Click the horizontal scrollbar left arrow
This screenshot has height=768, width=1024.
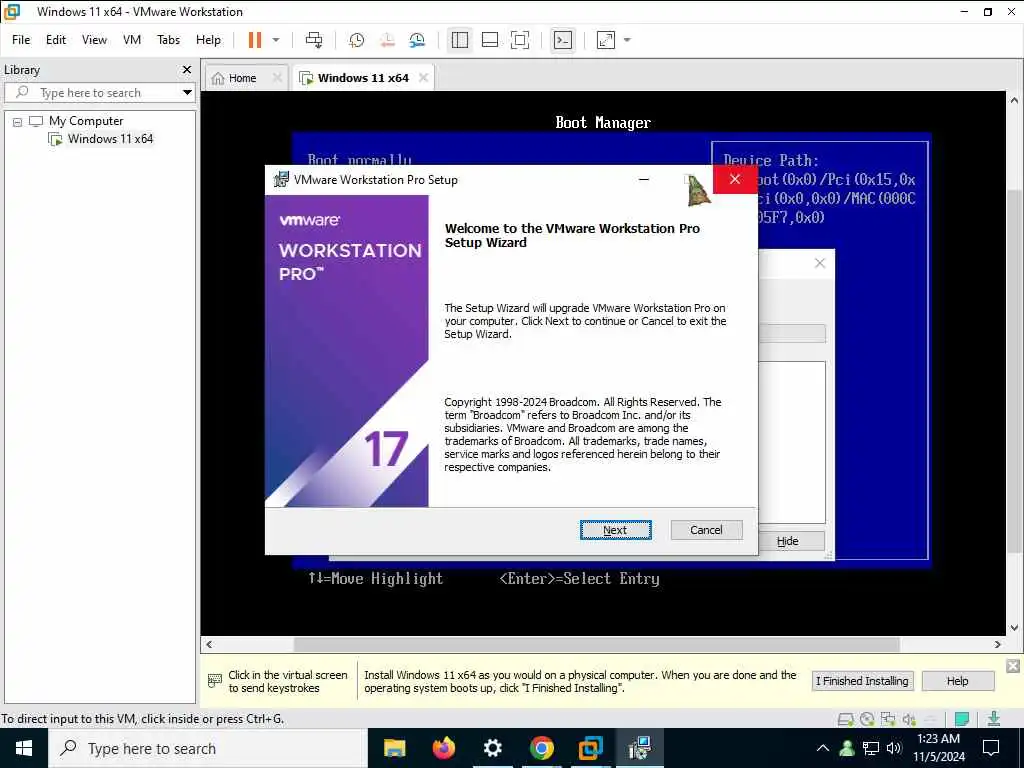coord(209,645)
